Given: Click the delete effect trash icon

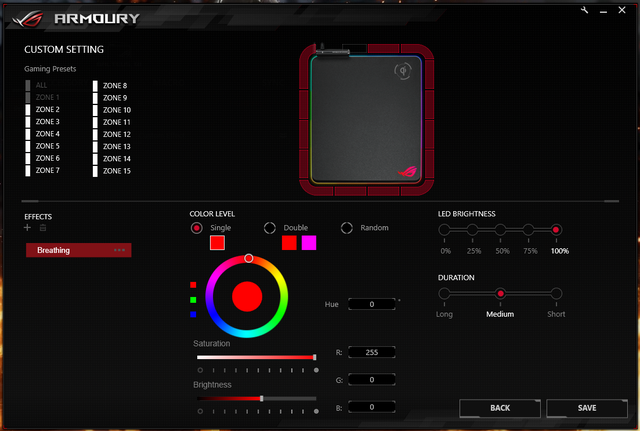Looking at the screenshot, I should pyautogui.click(x=42, y=228).
